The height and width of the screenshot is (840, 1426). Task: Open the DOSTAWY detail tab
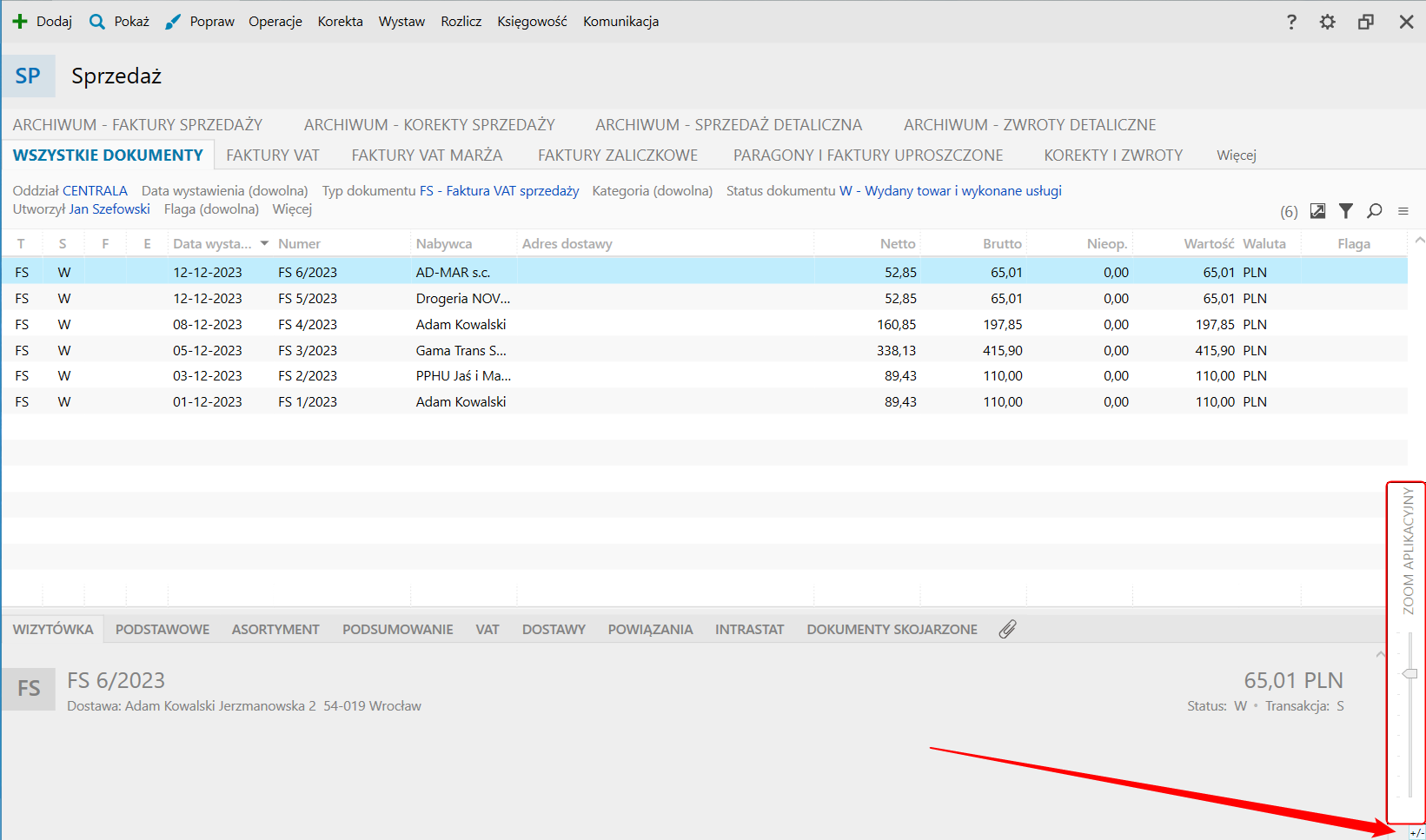554,630
